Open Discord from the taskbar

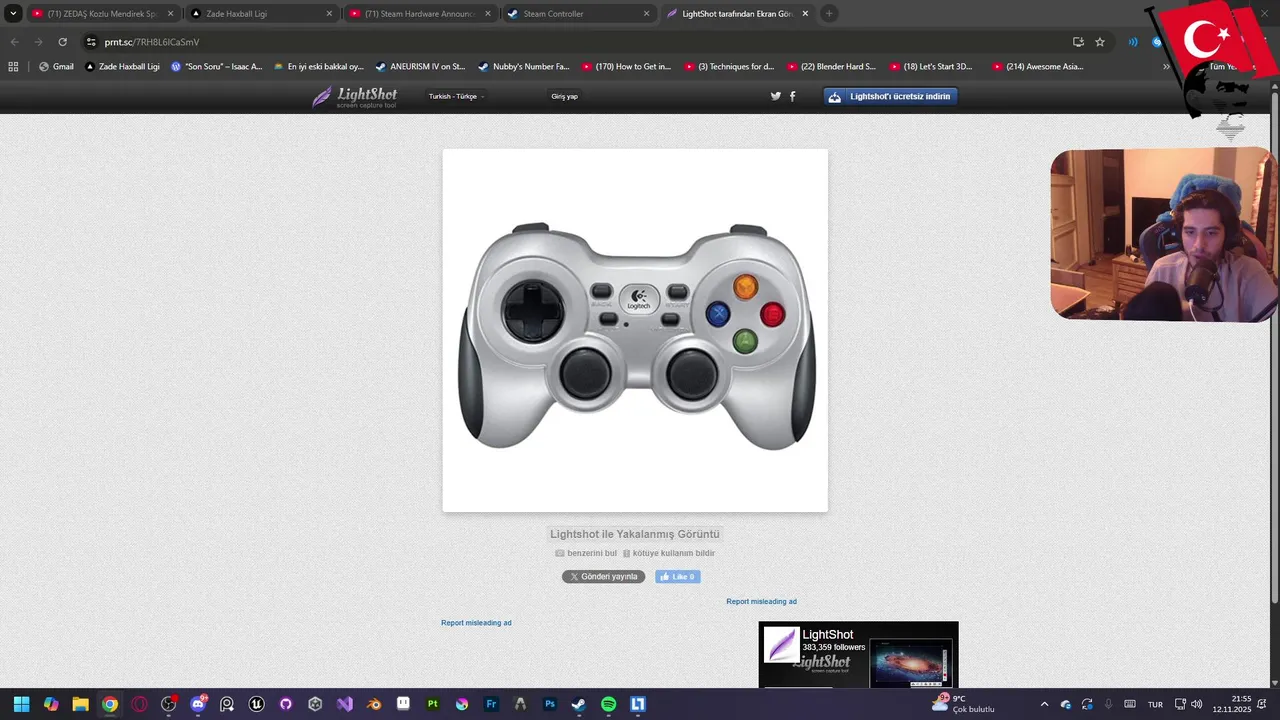[198, 704]
